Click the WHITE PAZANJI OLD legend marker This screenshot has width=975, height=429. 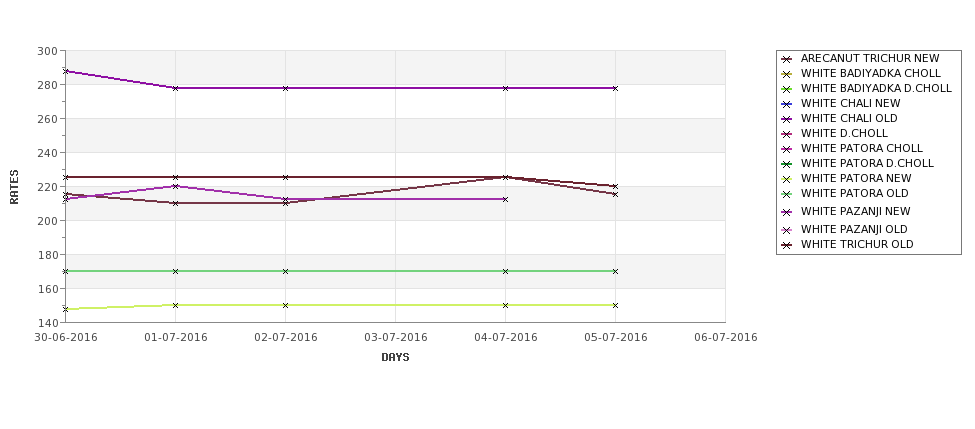coord(787,230)
